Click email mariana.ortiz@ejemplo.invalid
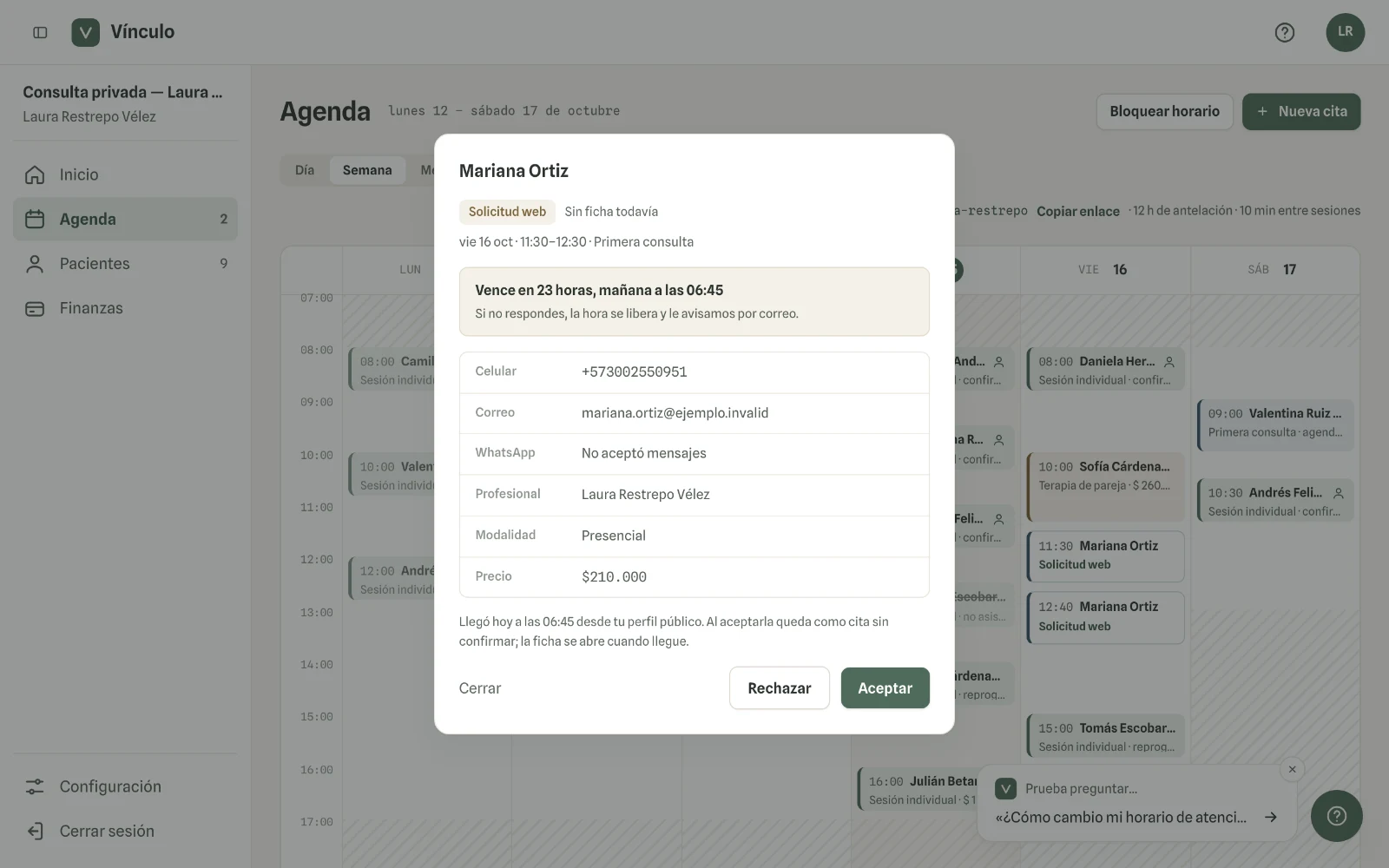 coord(675,413)
